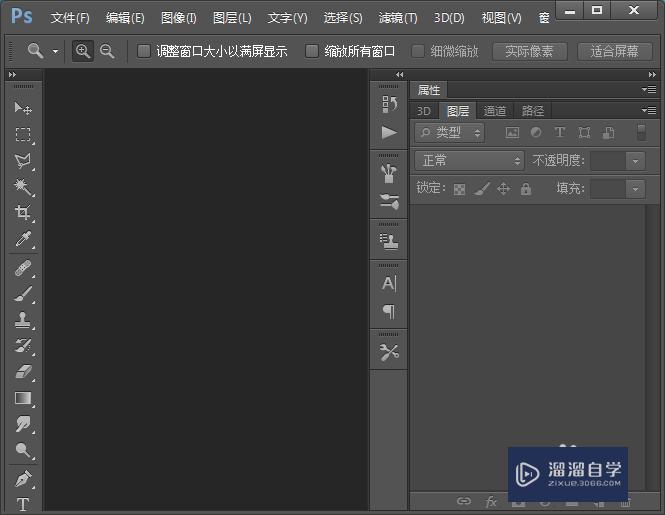Select the Clone Stamp tool
Viewport: 665px width, 515px height.
pos(23,320)
